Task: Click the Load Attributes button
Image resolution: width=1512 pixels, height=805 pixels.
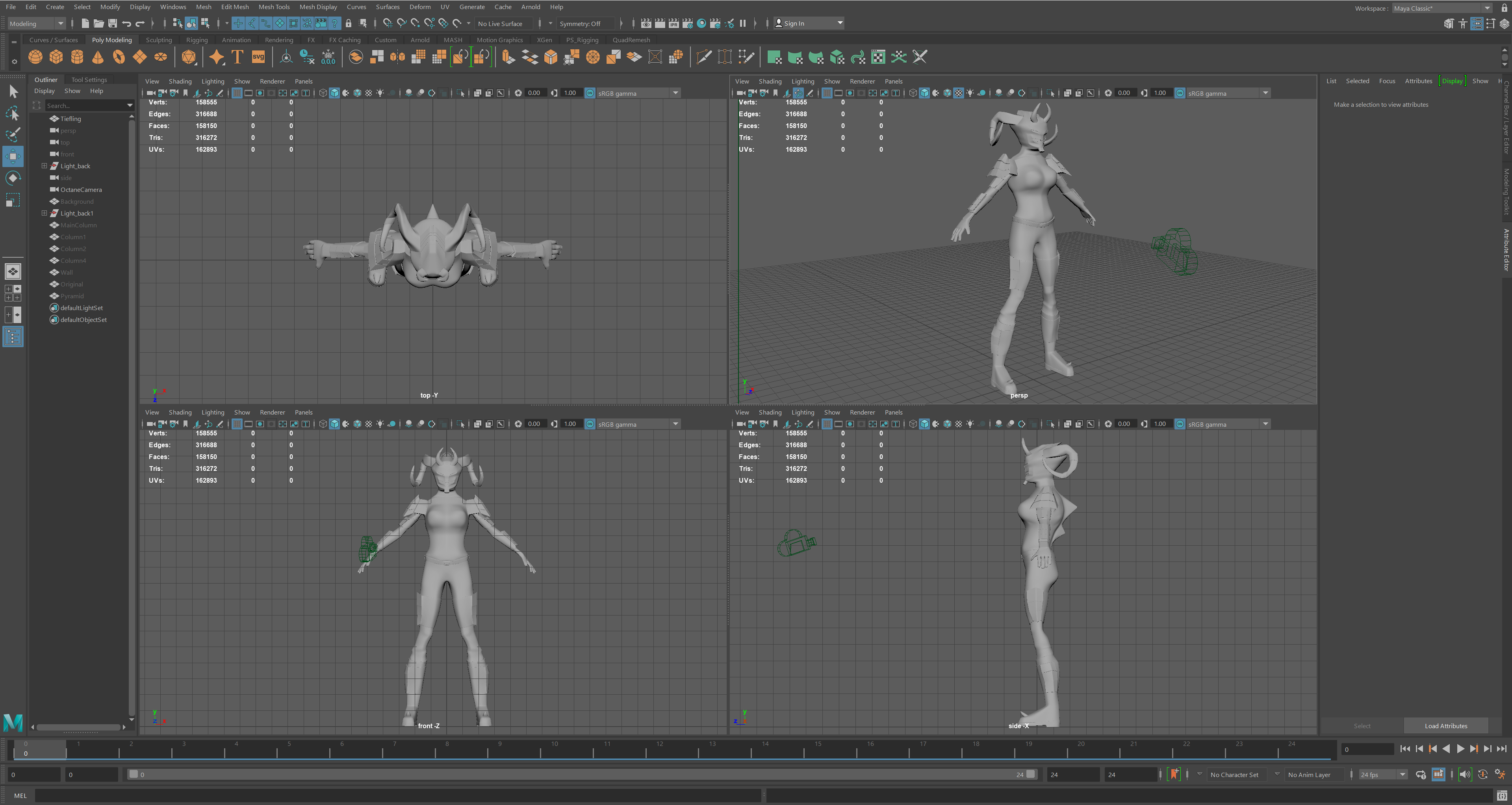Action: [1445, 725]
